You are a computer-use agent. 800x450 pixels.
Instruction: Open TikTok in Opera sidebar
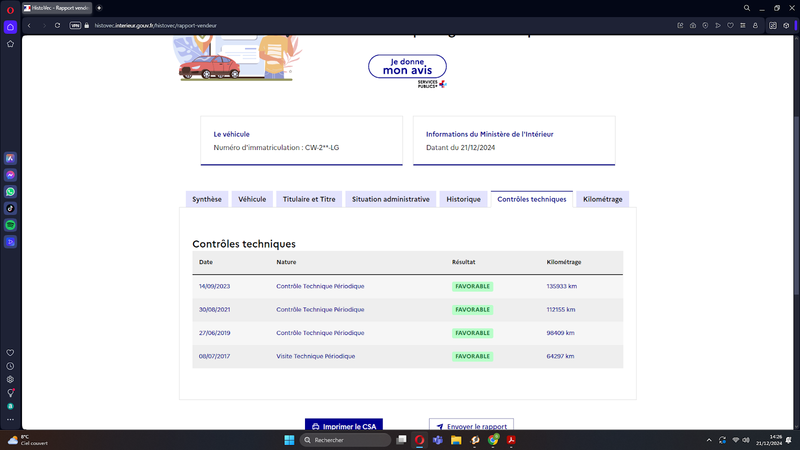tap(10, 208)
